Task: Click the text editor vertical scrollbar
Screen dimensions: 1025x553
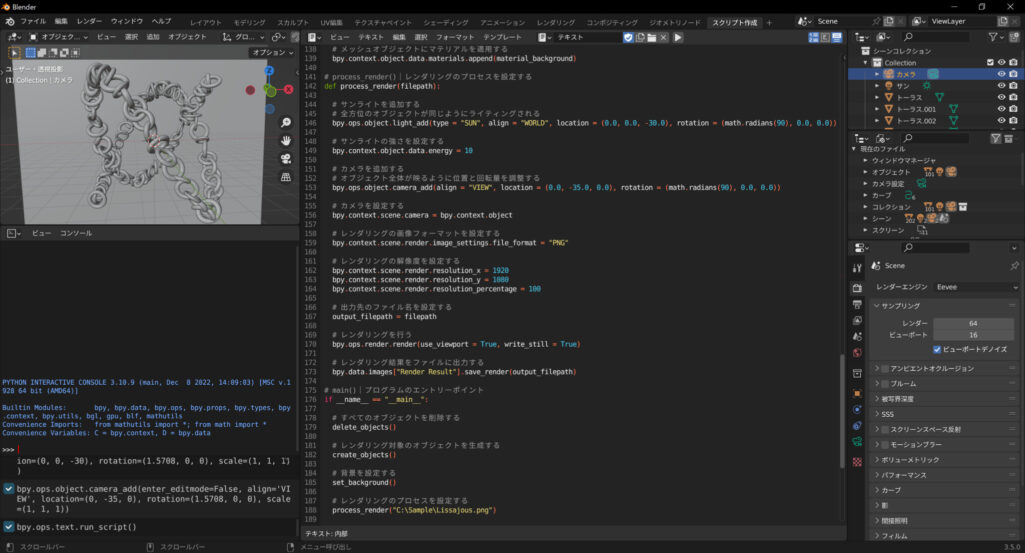Action: [841, 411]
